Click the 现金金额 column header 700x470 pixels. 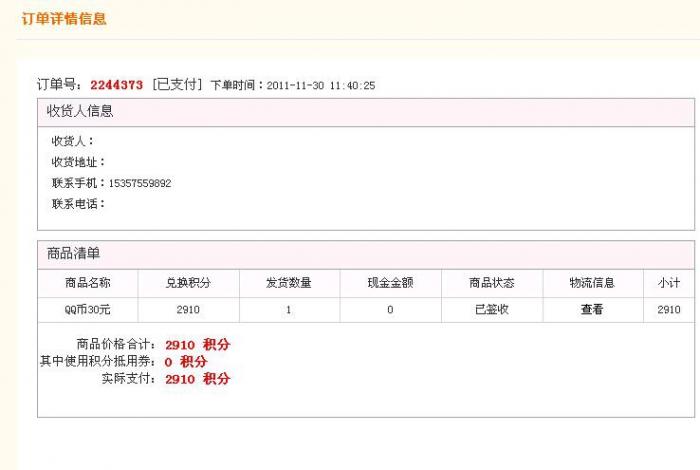[x=390, y=283]
